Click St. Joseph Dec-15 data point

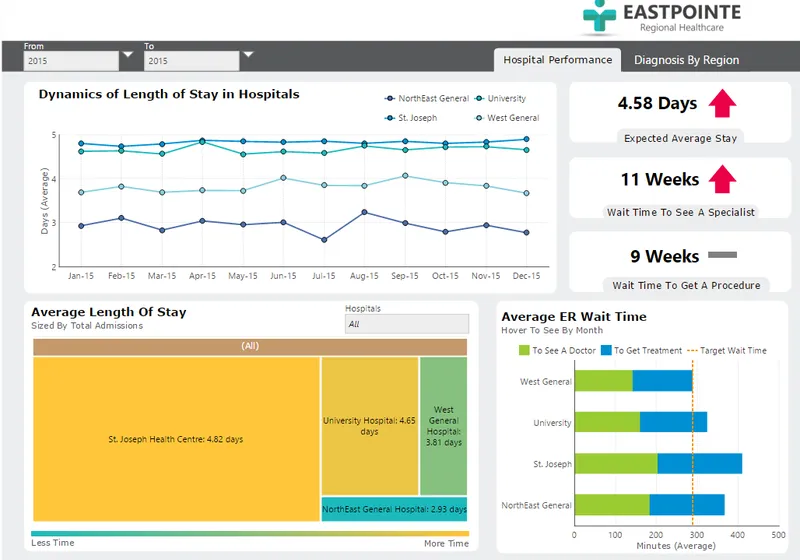(527, 139)
